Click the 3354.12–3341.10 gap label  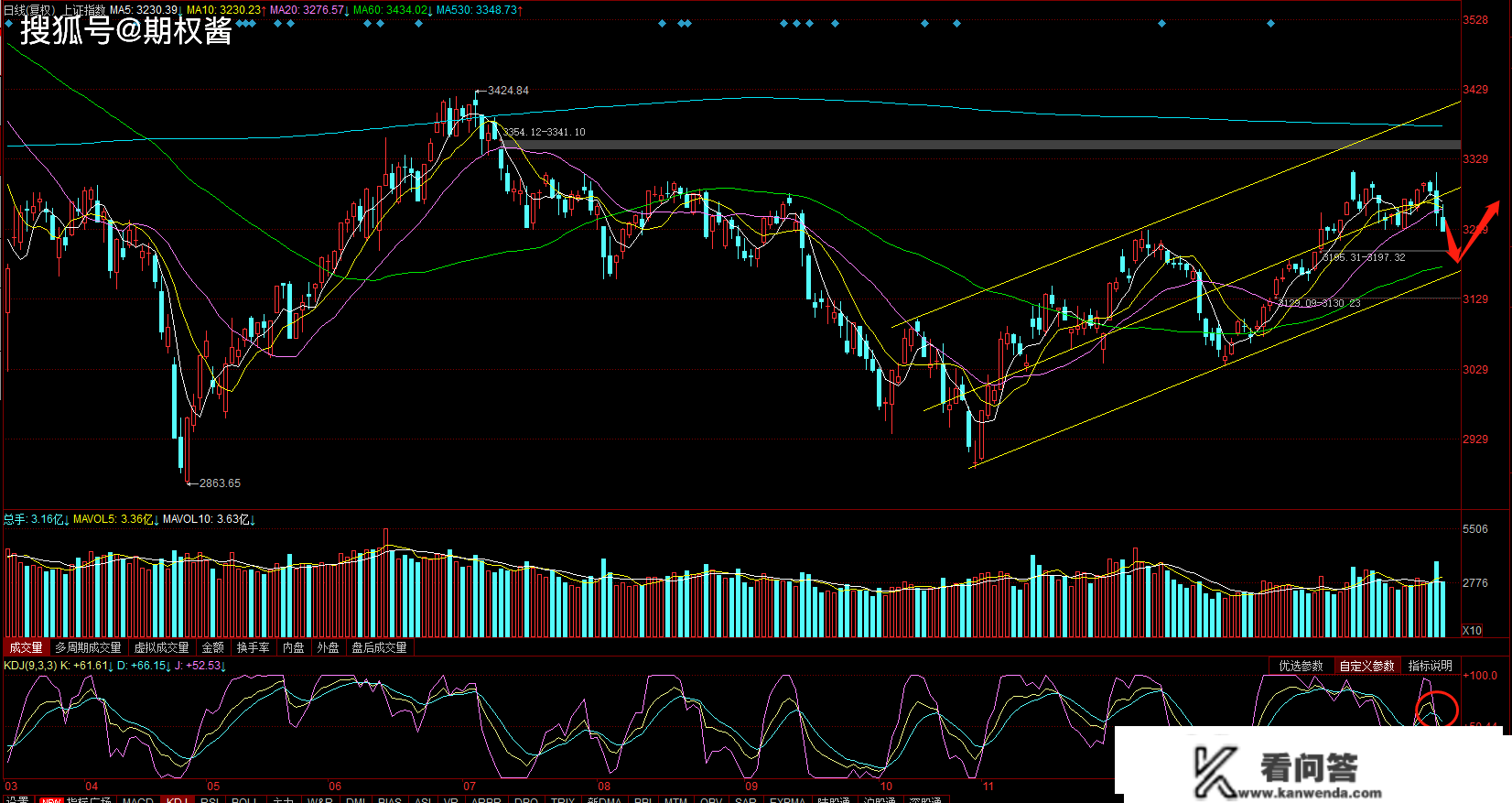tap(545, 132)
